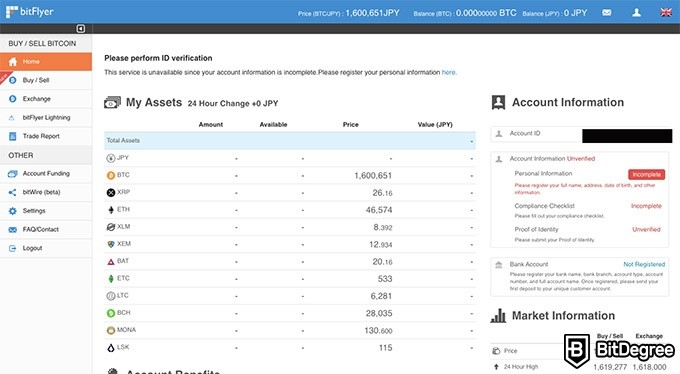Click LTC price 6,281
This screenshot has width=680, height=374.
[381, 296]
